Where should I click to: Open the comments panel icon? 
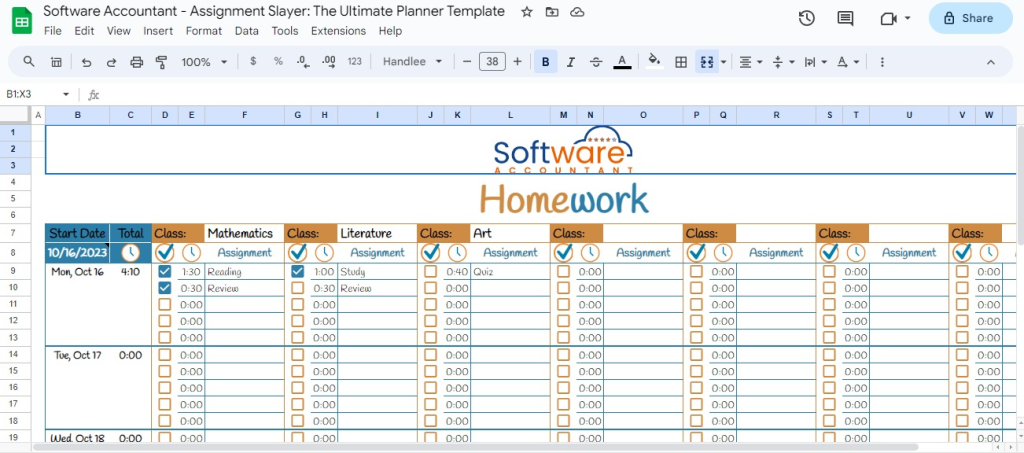tap(845, 18)
